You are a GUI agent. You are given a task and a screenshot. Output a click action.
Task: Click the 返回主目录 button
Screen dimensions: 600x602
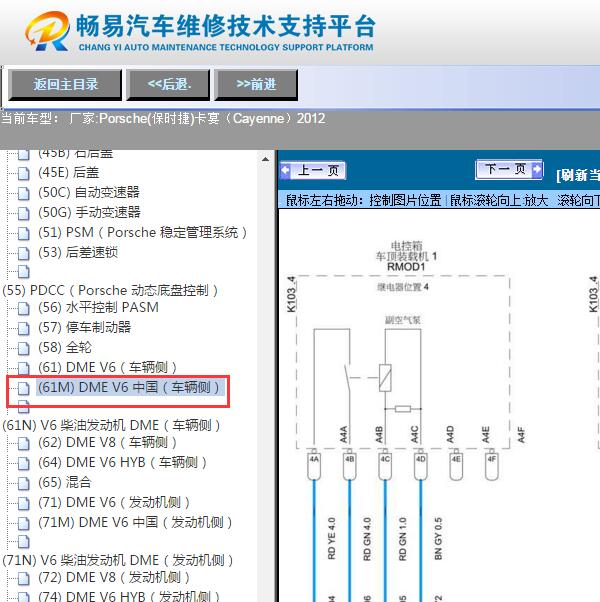[x=65, y=84]
